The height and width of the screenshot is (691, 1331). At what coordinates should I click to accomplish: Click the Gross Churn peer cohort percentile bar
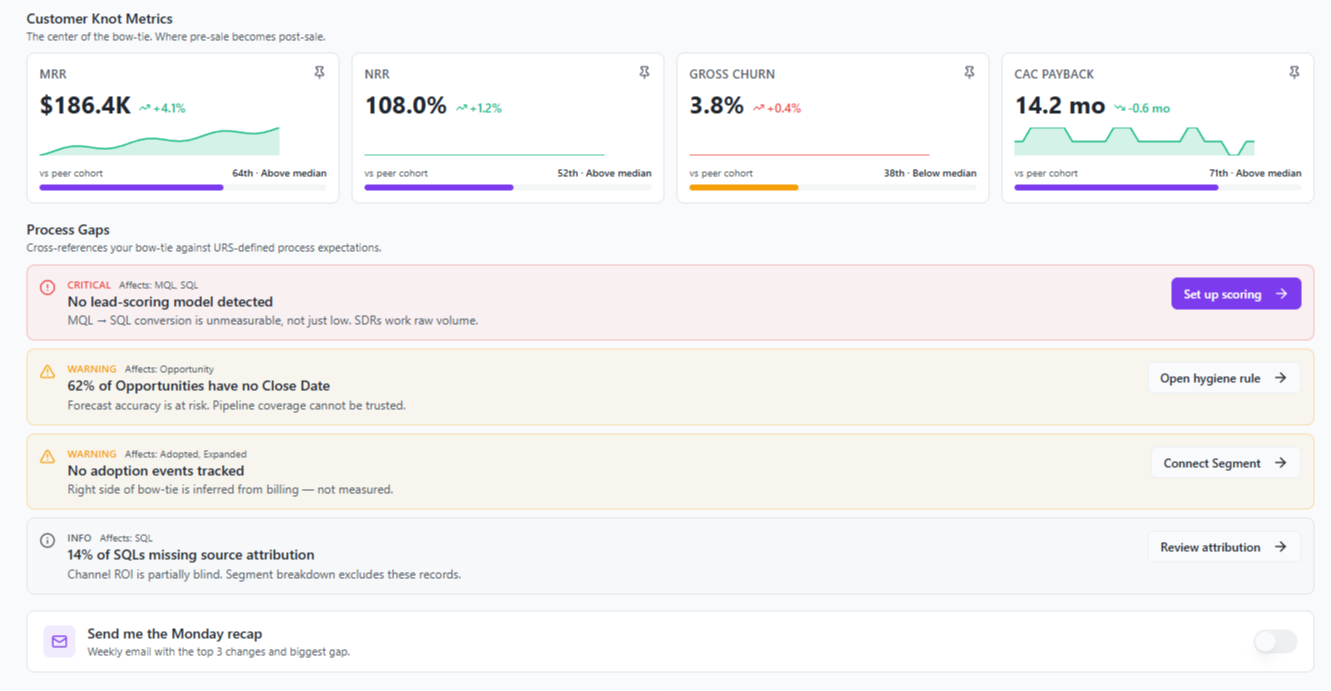tap(833, 187)
